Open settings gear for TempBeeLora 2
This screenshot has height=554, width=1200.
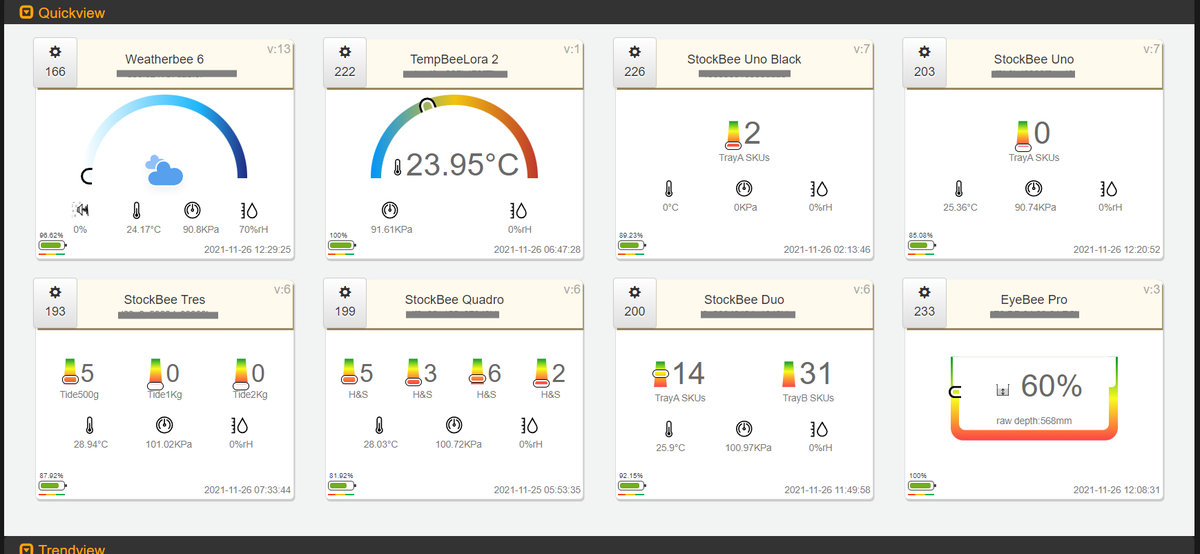point(345,52)
